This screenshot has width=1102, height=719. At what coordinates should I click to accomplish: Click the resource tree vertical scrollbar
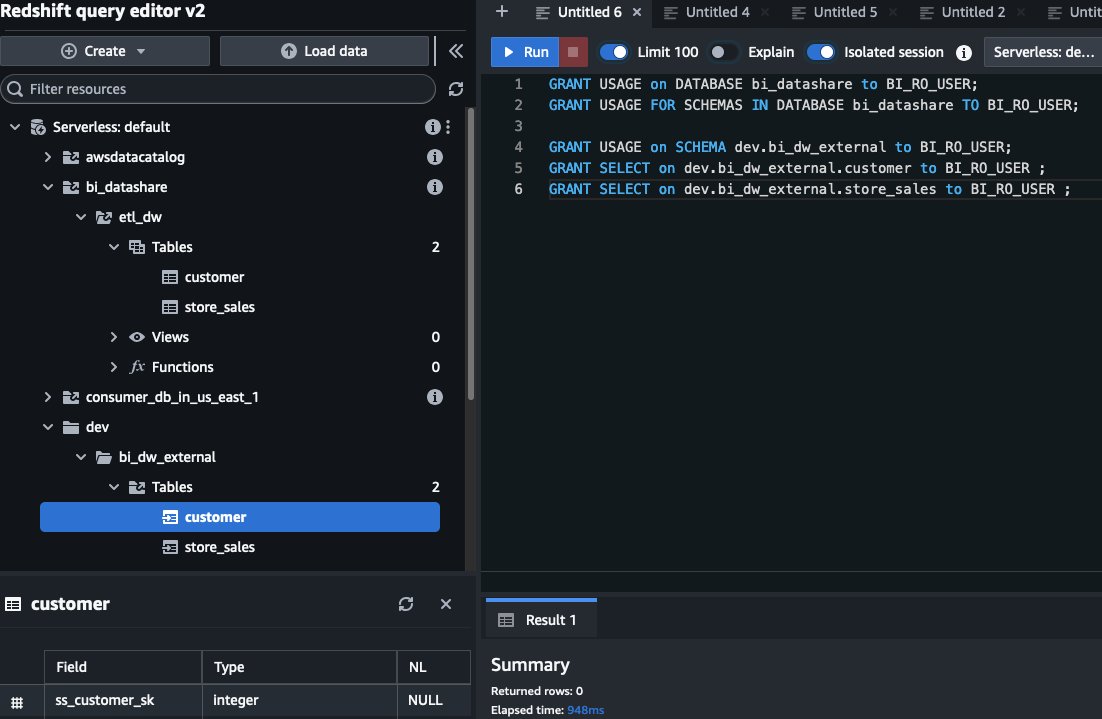click(x=470, y=253)
